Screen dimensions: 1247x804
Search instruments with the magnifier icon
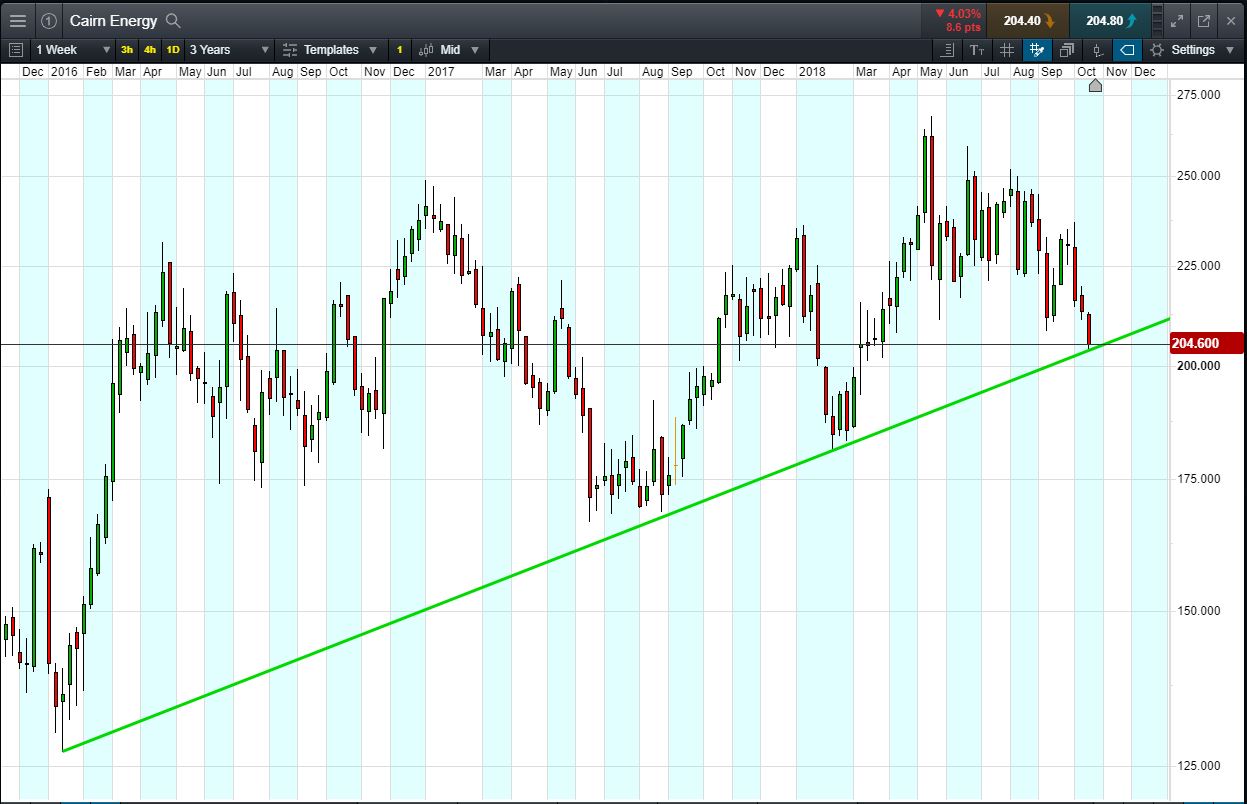pos(173,20)
